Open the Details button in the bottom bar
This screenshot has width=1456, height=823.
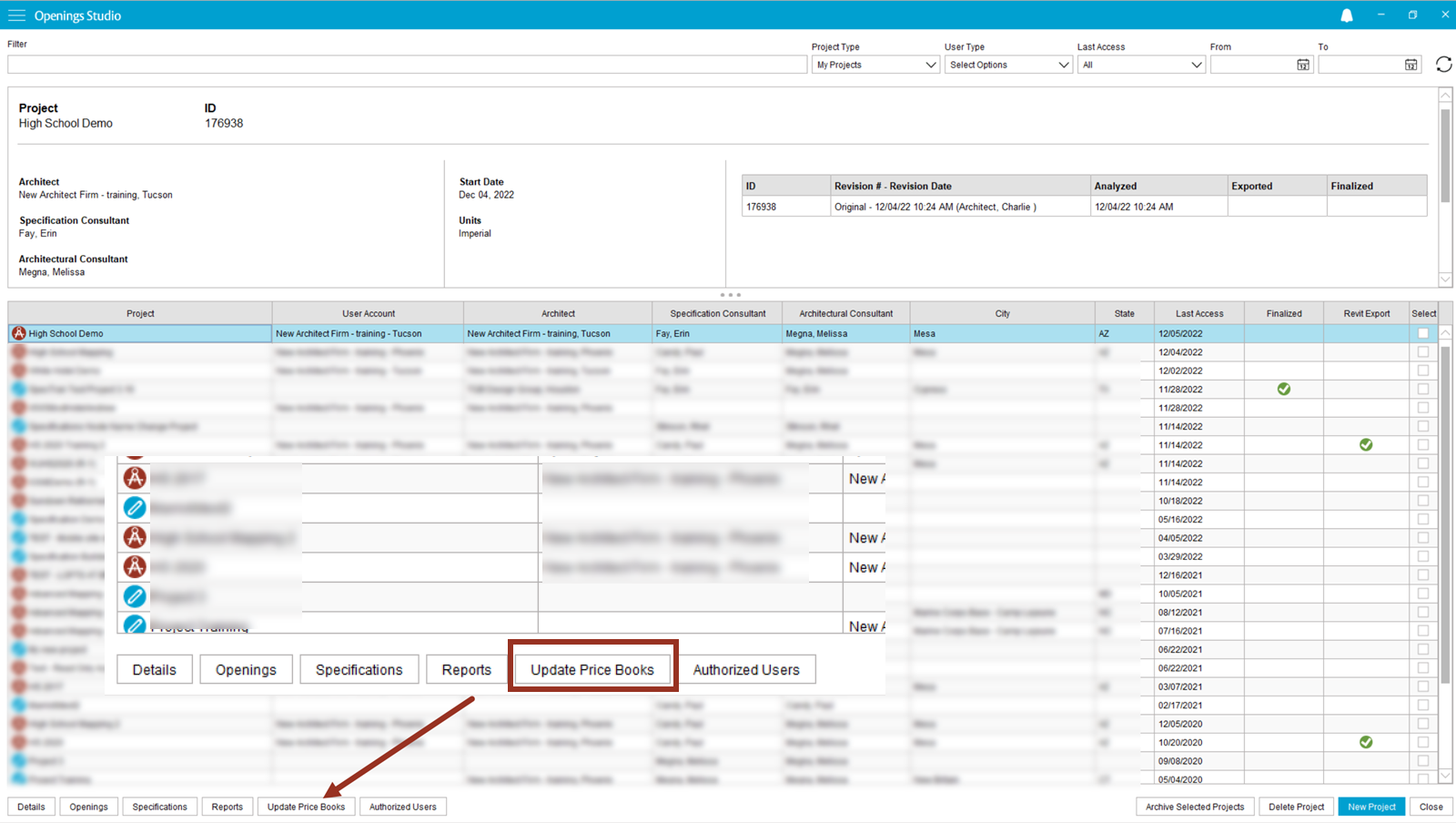[31, 807]
